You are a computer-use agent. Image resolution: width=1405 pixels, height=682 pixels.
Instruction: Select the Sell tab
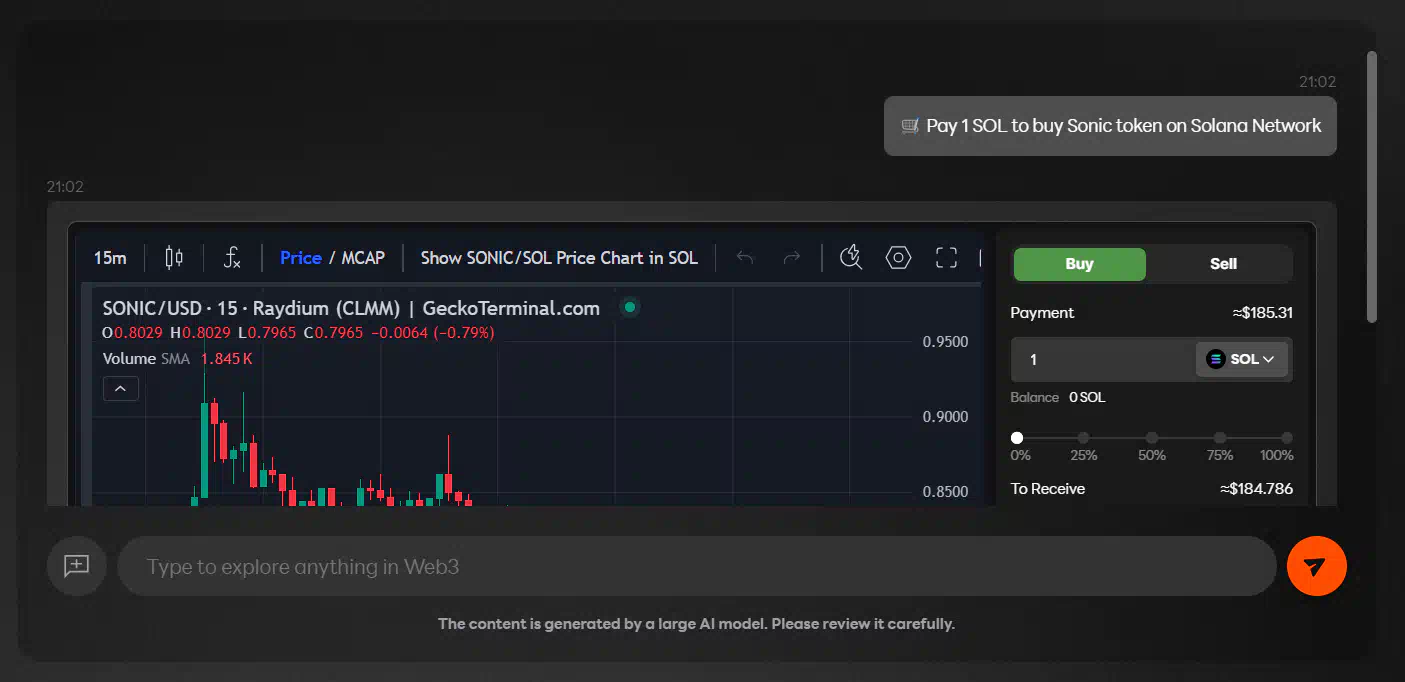[x=1223, y=264]
